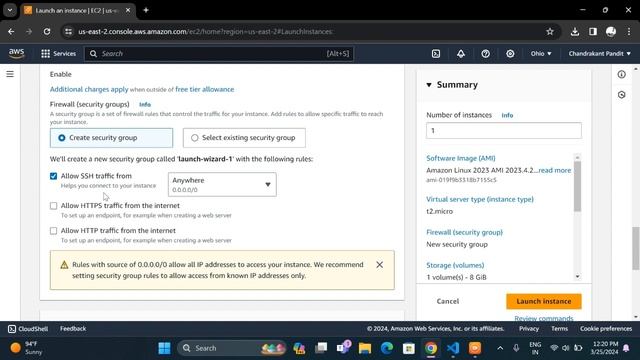Open new browser tab with plus icon
Screen dimensions: 640x360
pyautogui.click(x=146, y=10)
